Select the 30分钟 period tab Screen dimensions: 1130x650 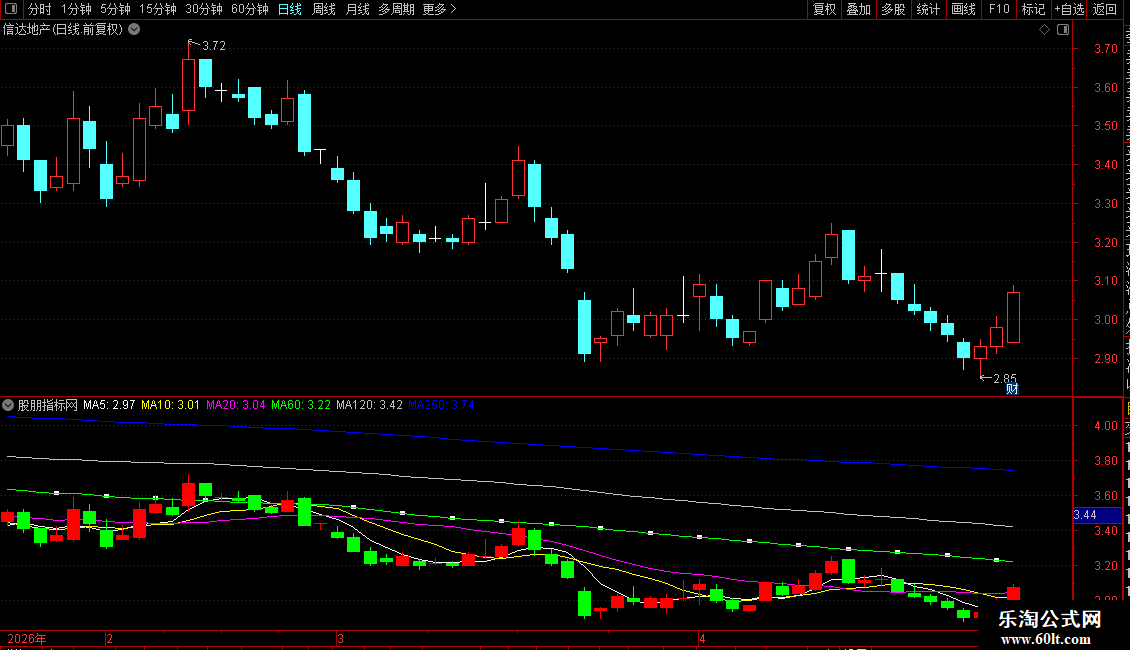click(203, 9)
